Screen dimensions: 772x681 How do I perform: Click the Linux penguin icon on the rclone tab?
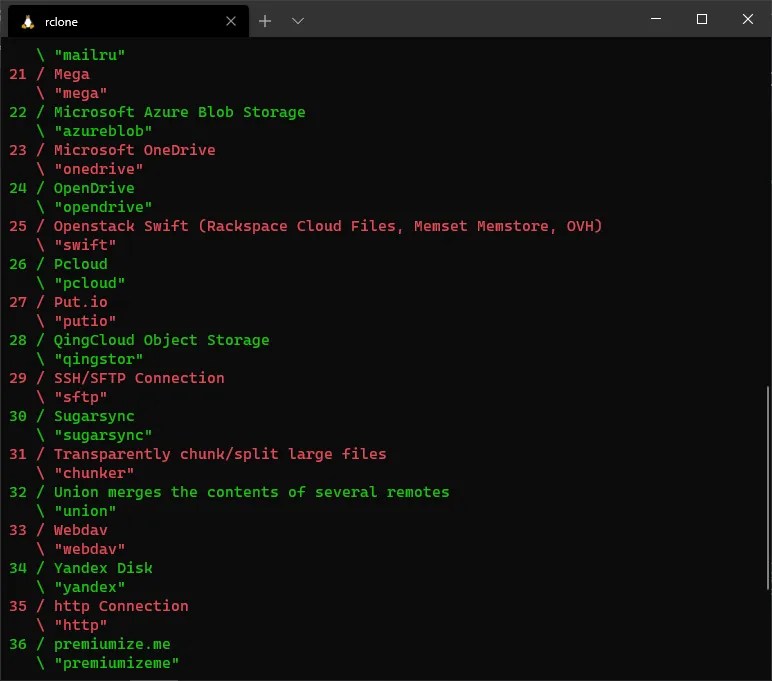[28, 22]
